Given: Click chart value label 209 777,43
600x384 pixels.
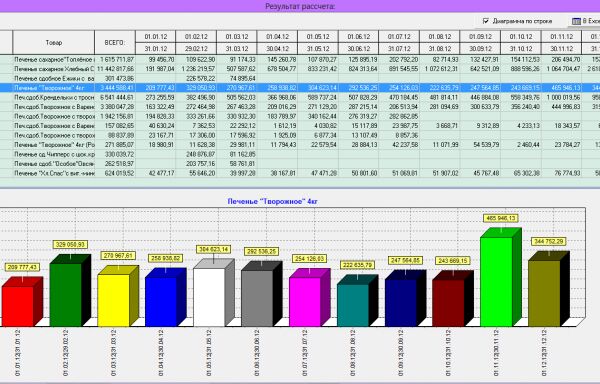Looking at the screenshot, I should click(x=22, y=267).
